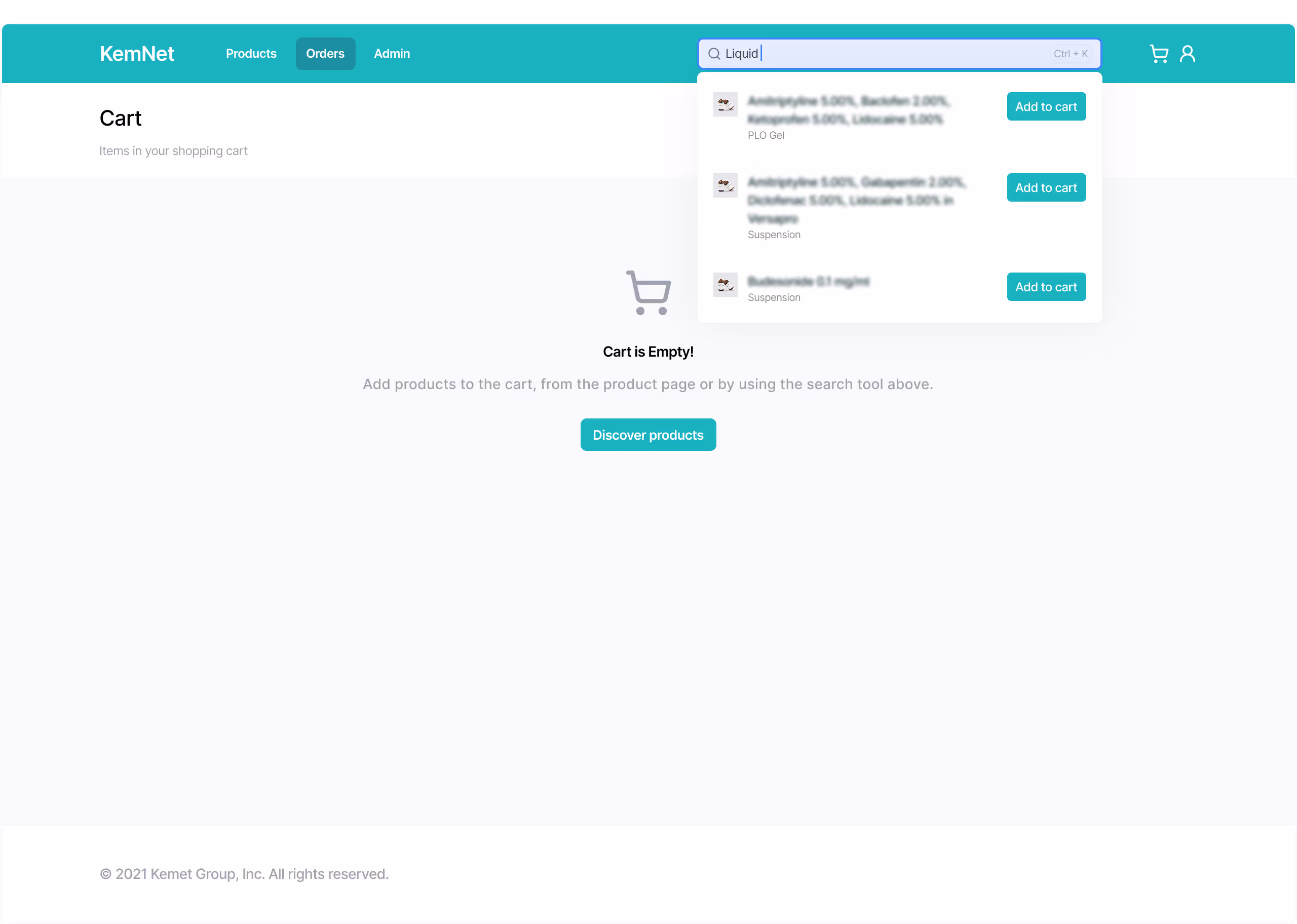Click the magnifier icon in search box

(x=714, y=54)
